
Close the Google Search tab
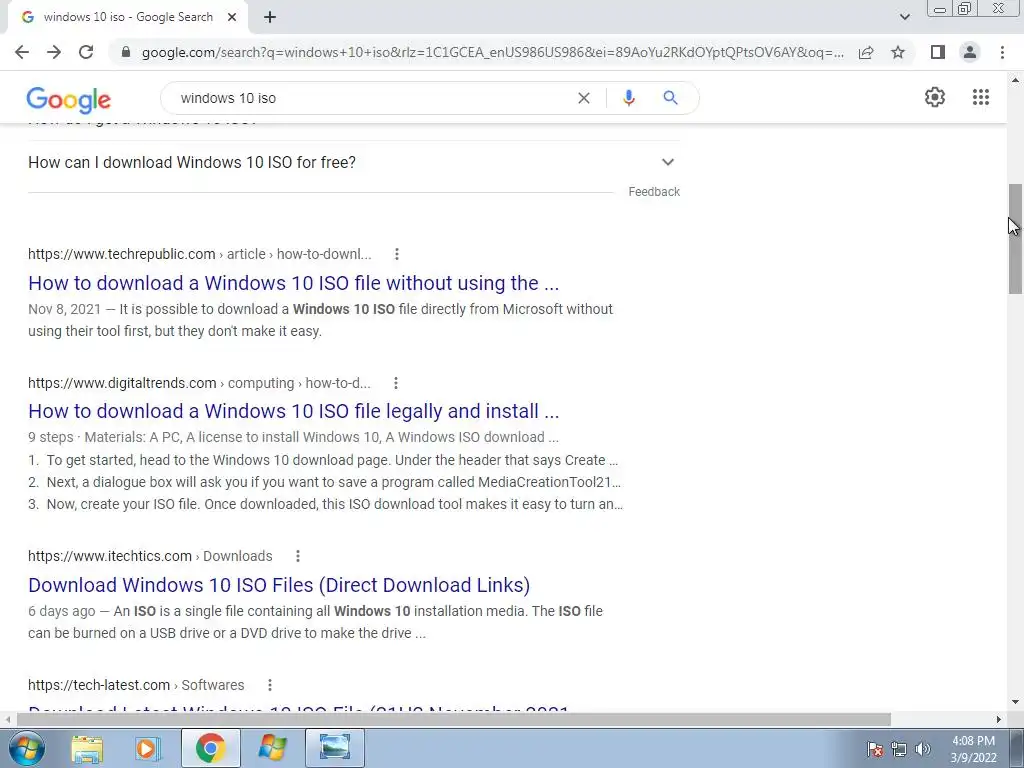pos(232,18)
